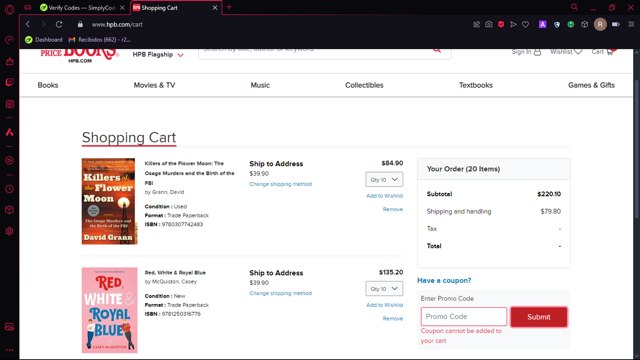Click Half Price Books HPB.com logo
The width and height of the screenshot is (640, 360).
pyautogui.click(x=80, y=56)
